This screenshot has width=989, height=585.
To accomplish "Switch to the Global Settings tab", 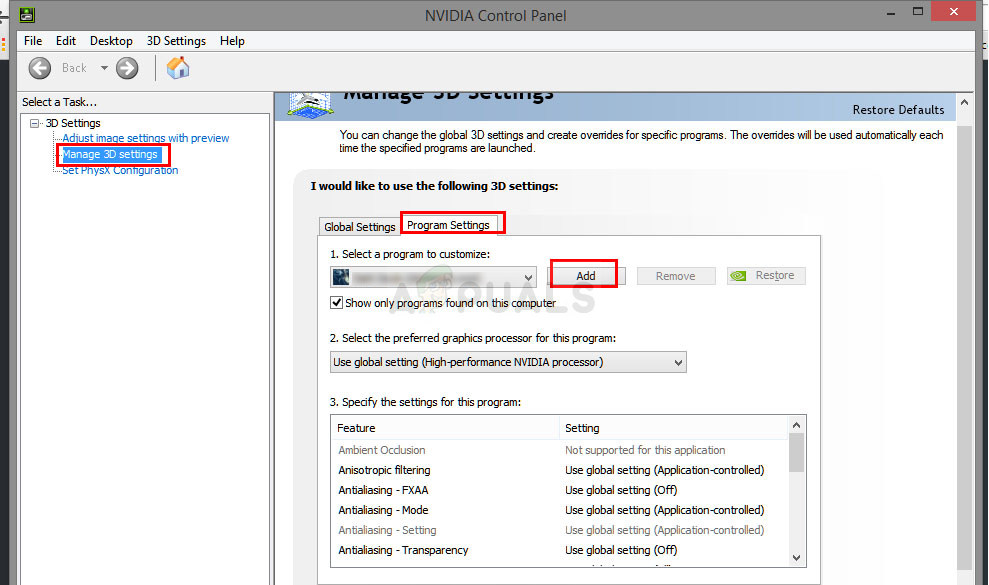I will click(x=360, y=227).
